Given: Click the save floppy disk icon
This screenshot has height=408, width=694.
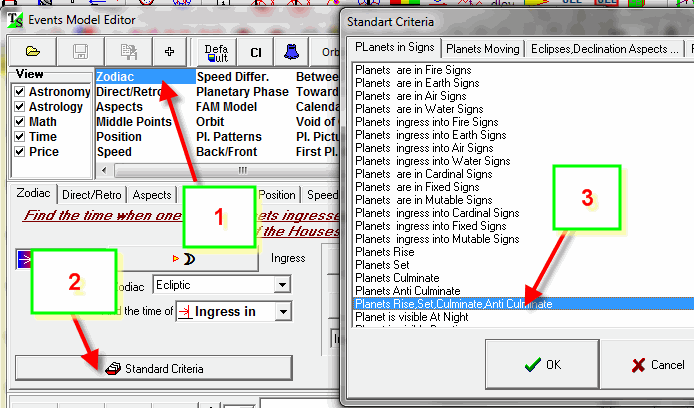Looking at the screenshot, I should (82, 50).
